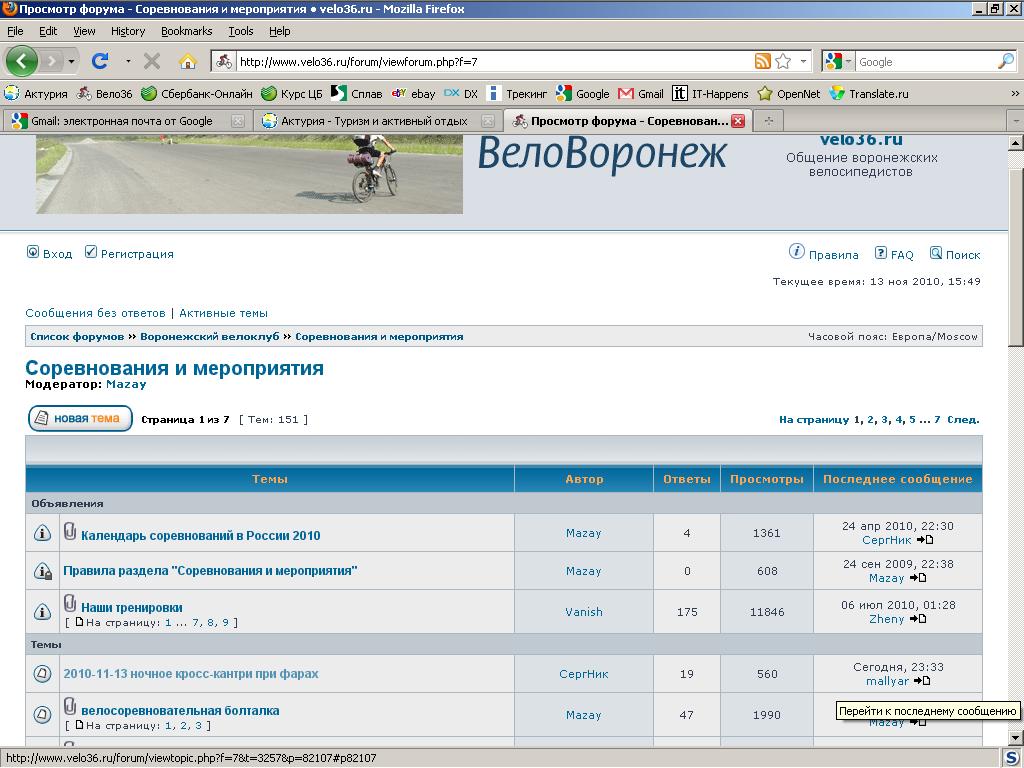The width and height of the screenshot is (1024, 768).
Task: Click inside the URL address field
Action: pos(490,61)
